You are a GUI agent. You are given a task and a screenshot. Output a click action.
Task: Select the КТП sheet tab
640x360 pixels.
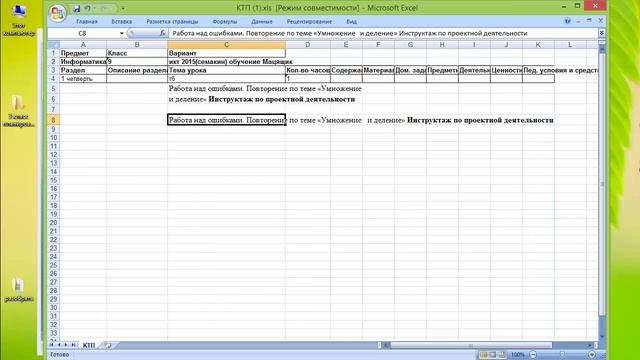point(89,345)
